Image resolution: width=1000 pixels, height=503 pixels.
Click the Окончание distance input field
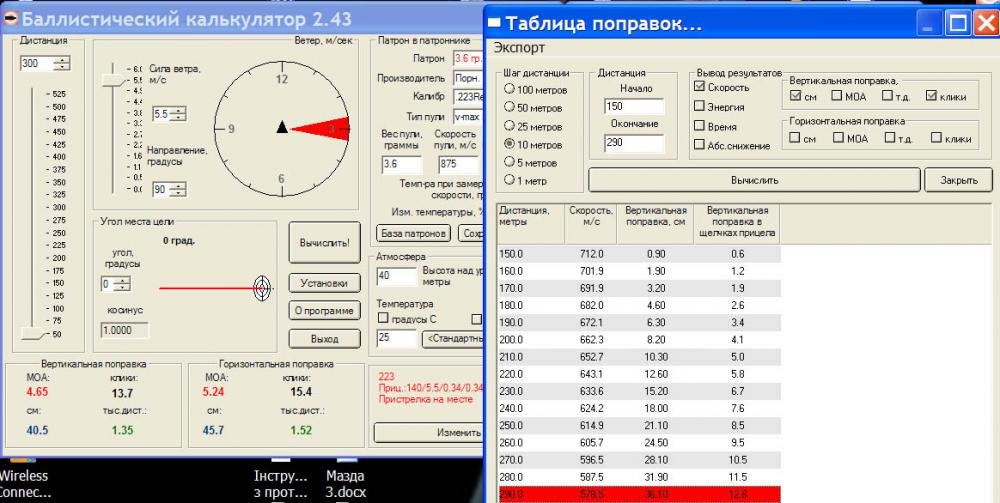633,143
